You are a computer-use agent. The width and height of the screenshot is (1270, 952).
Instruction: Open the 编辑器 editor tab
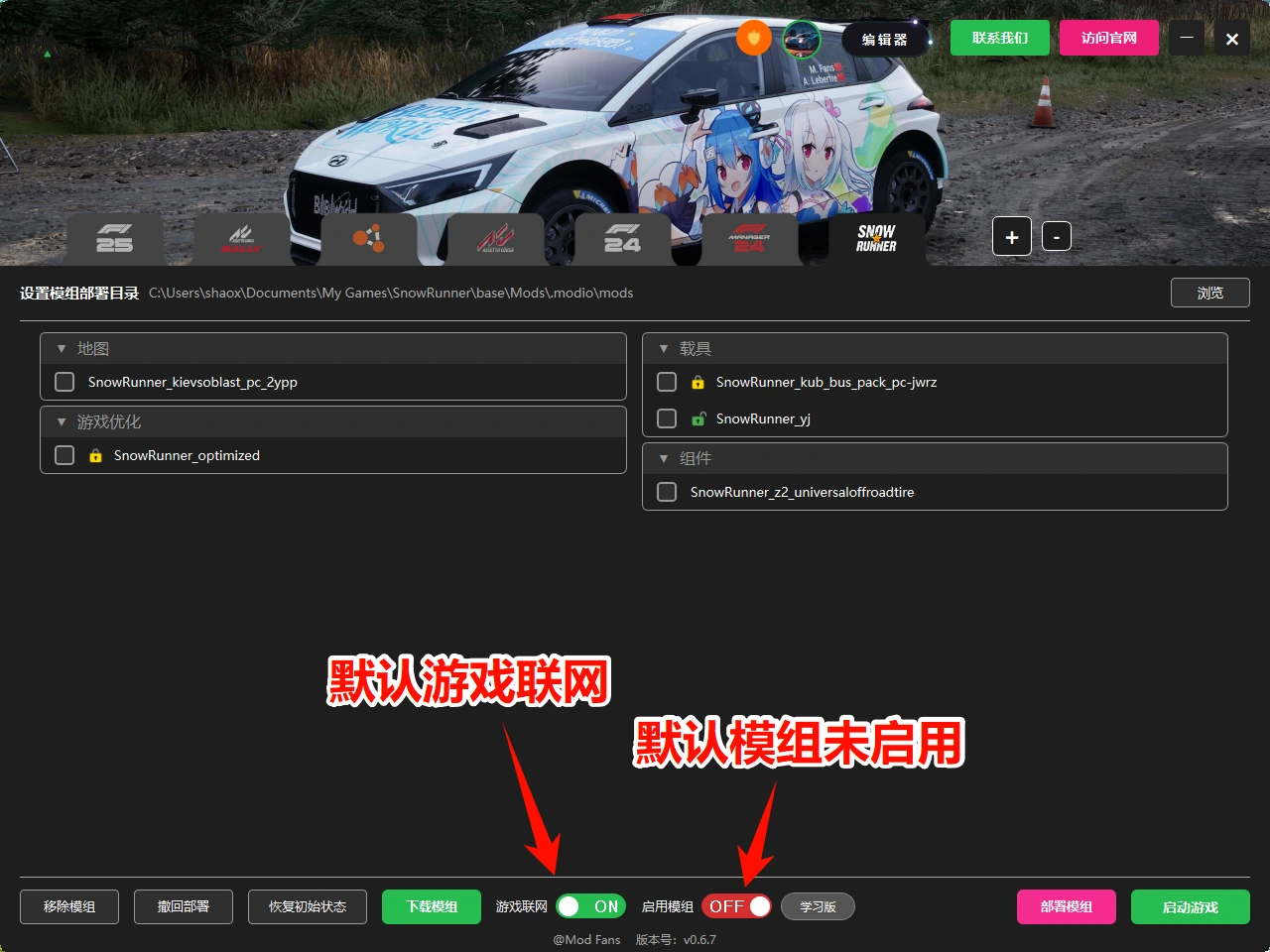tap(884, 39)
